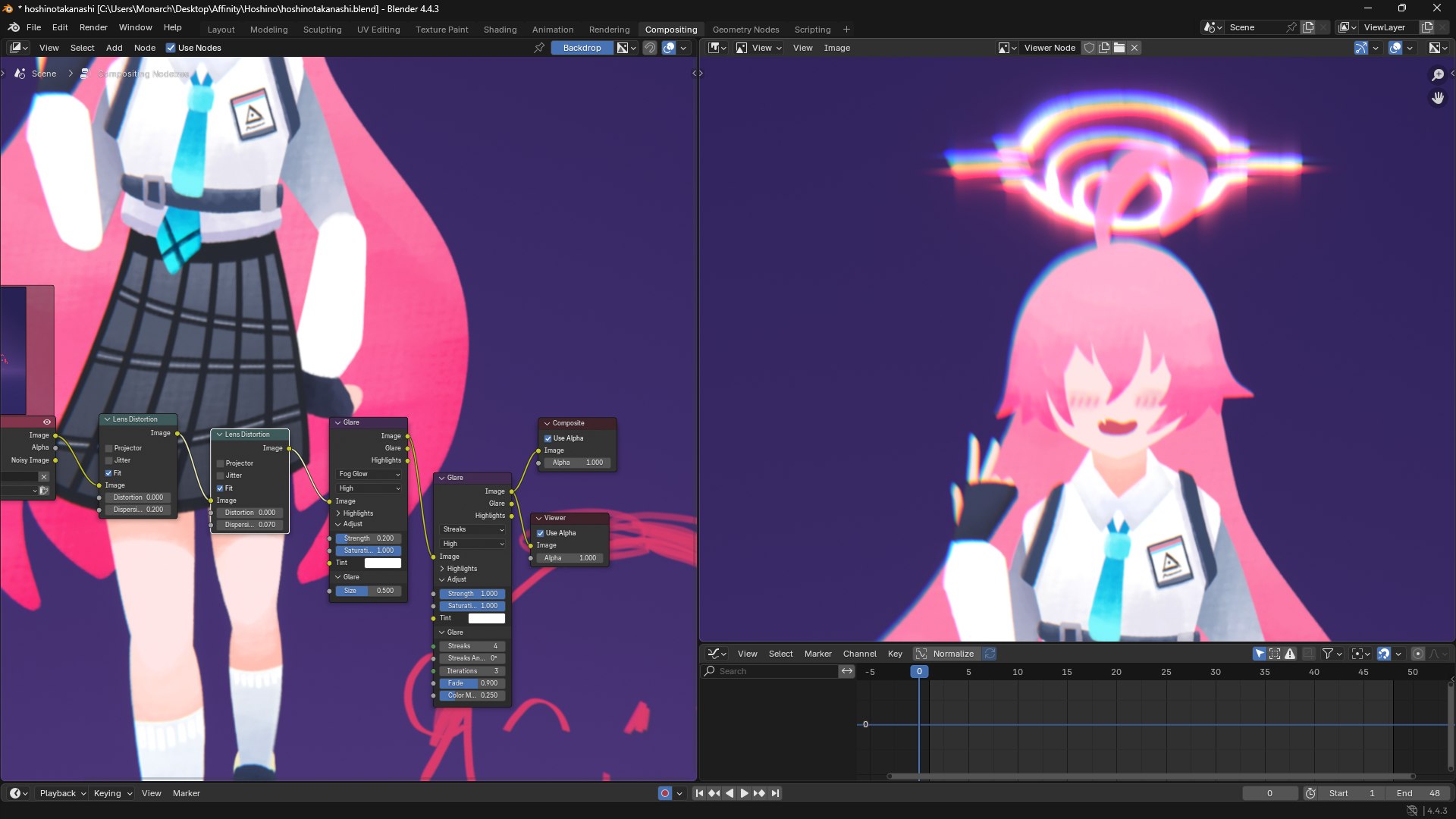Add a new workspace with plus button

coord(846,30)
